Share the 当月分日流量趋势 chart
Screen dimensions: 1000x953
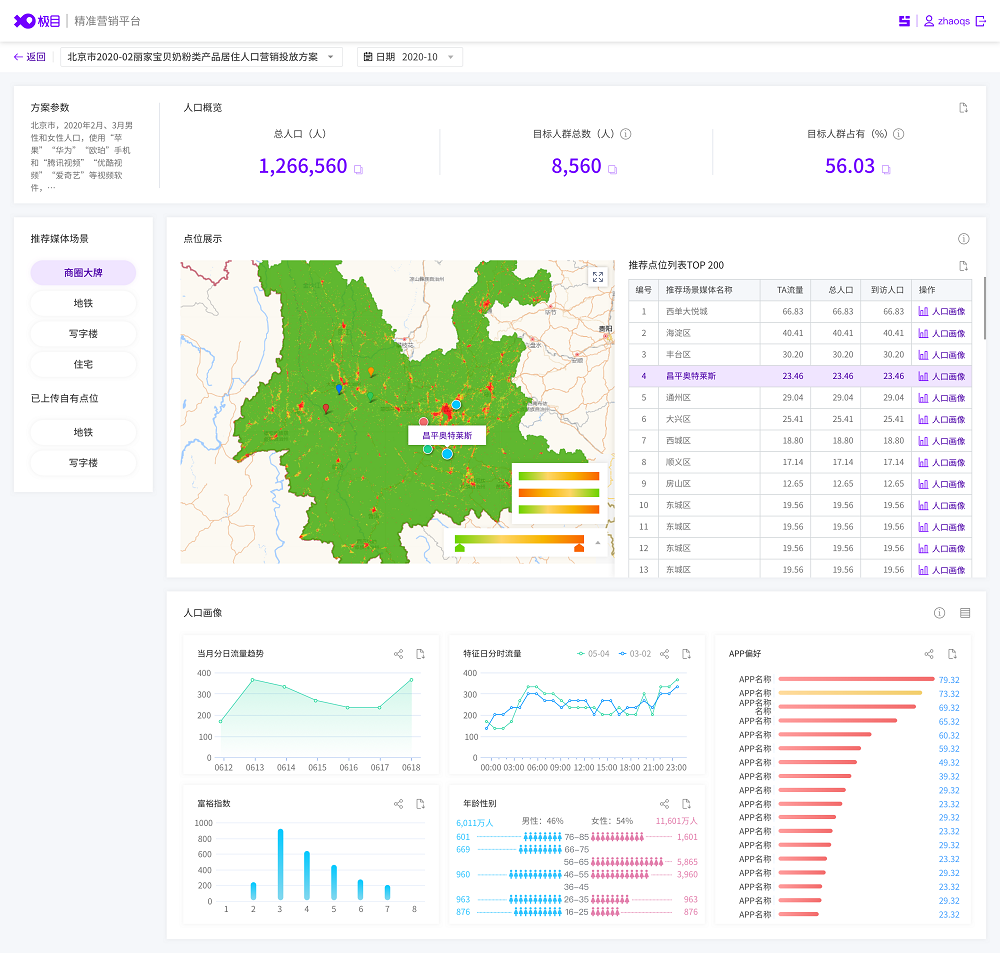point(398,654)
